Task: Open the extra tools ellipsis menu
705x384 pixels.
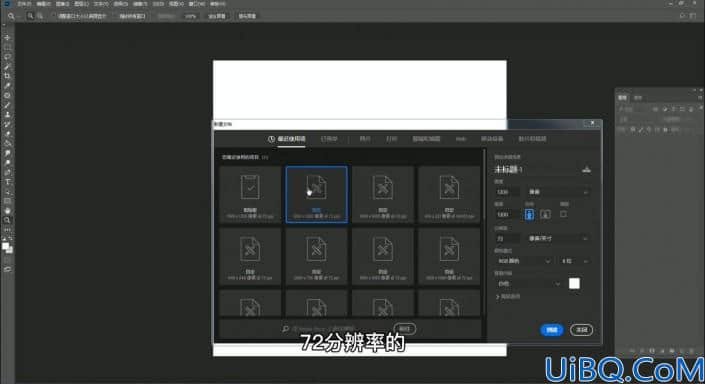Action: pyautogui.click(x=7, y=230)
